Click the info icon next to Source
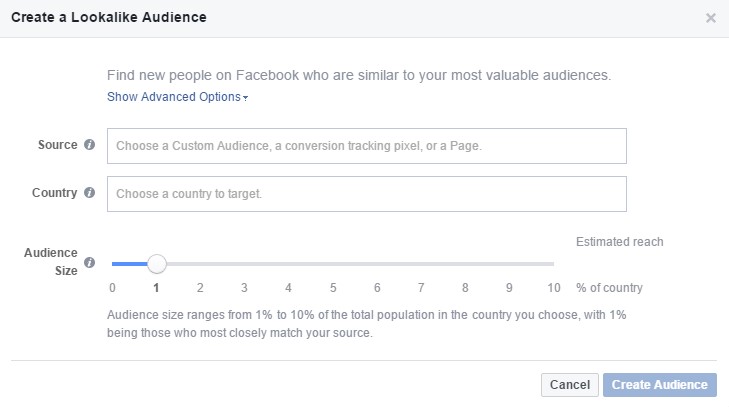This screenshot has width=729, height=407. tap(90, 145)
